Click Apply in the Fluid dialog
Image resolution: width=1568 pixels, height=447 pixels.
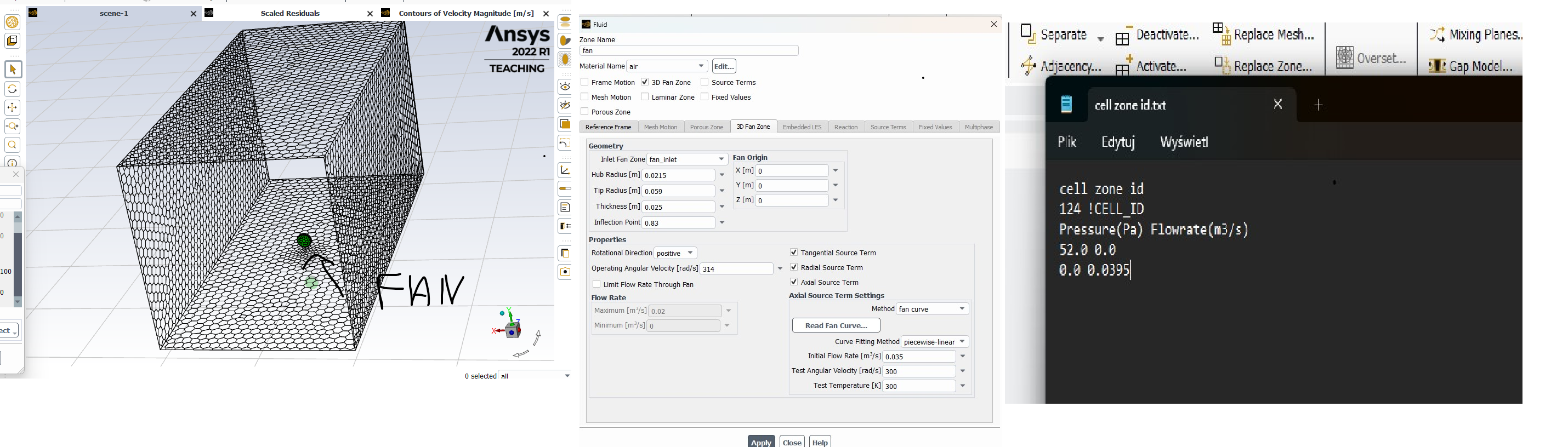pos(761,442)
